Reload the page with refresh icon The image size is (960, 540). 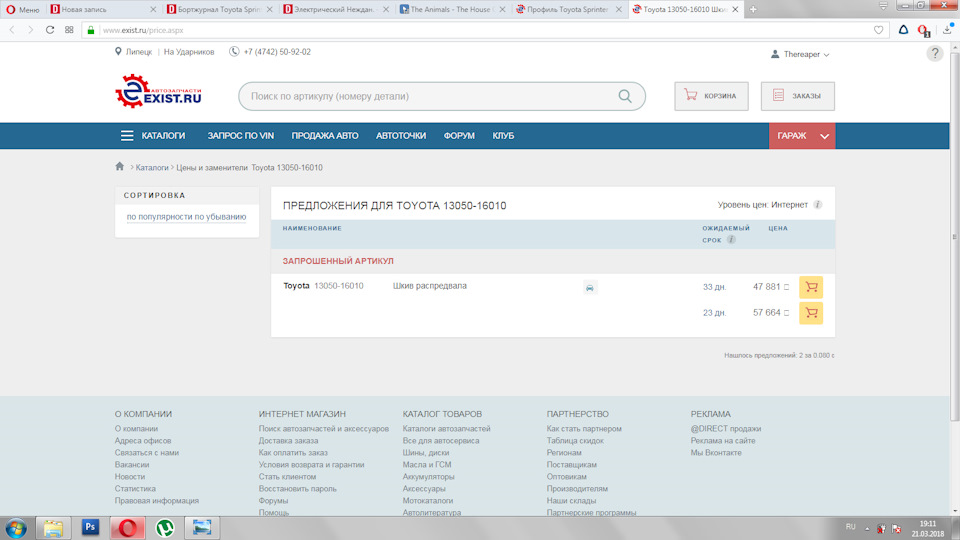pyautogui.click(x=50, y=29)
